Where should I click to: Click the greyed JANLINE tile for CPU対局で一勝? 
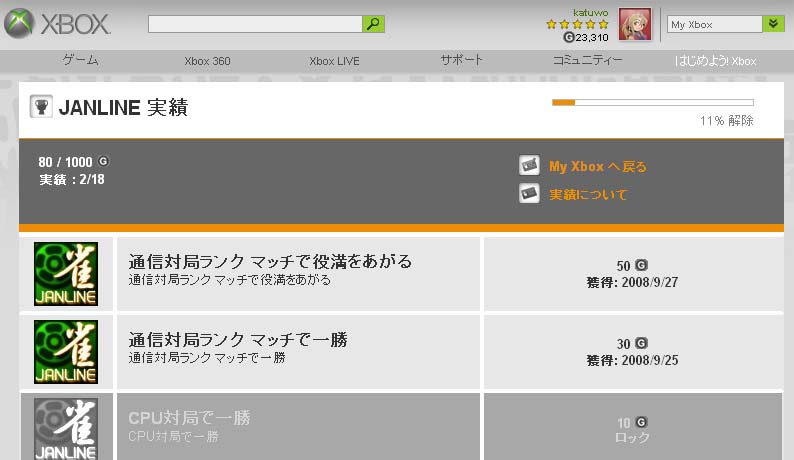click(66, 429)
